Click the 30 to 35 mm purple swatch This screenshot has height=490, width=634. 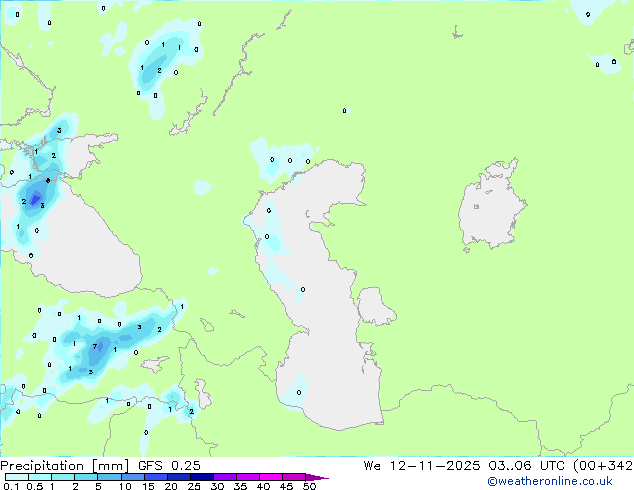pos(224,477)
